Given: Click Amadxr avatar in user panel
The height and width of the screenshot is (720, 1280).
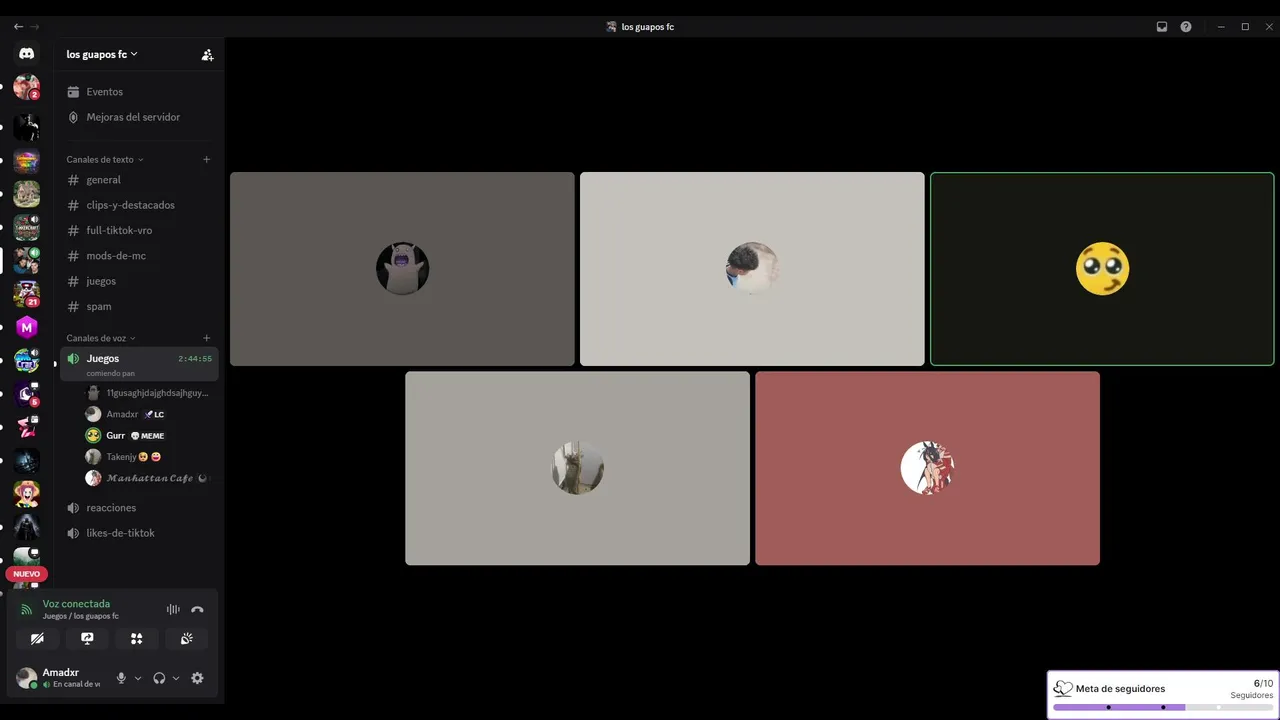Looking at the screenshot, I should coord(27,678).
